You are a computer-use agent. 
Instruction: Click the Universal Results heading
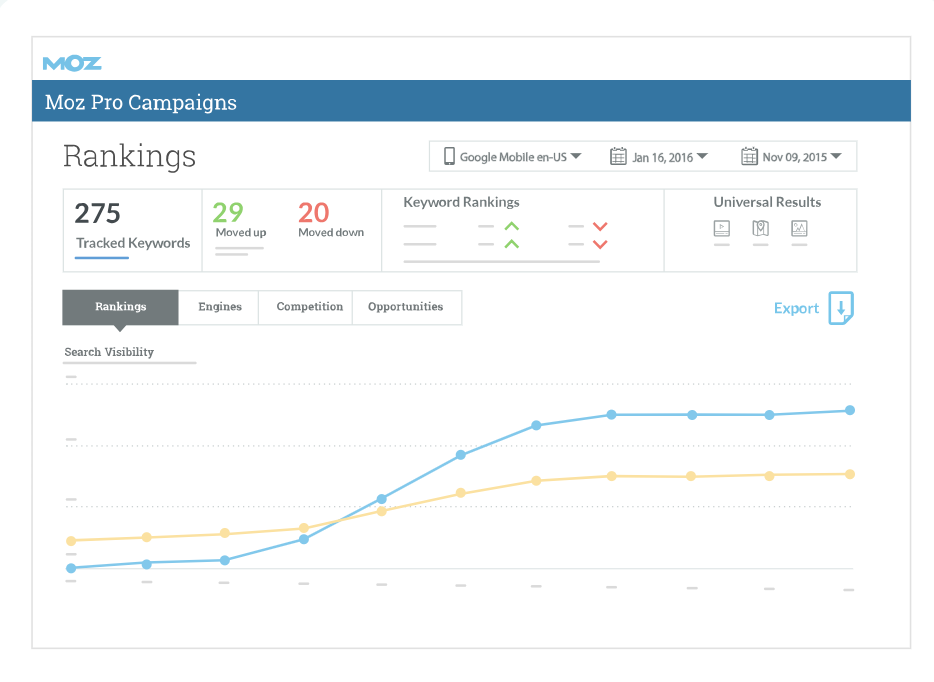tap(767, 203)
